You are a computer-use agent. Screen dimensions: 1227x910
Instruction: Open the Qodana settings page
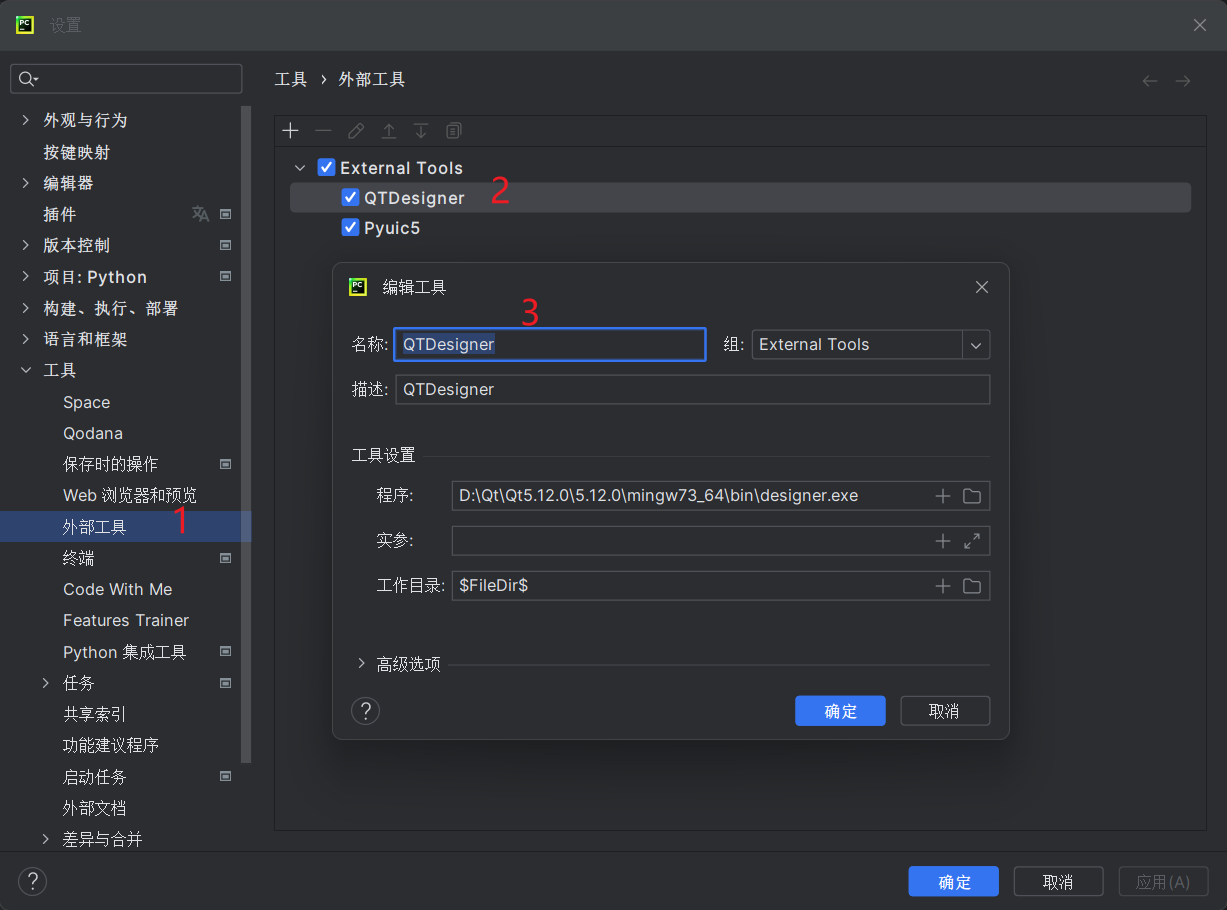tap(93, 433)
